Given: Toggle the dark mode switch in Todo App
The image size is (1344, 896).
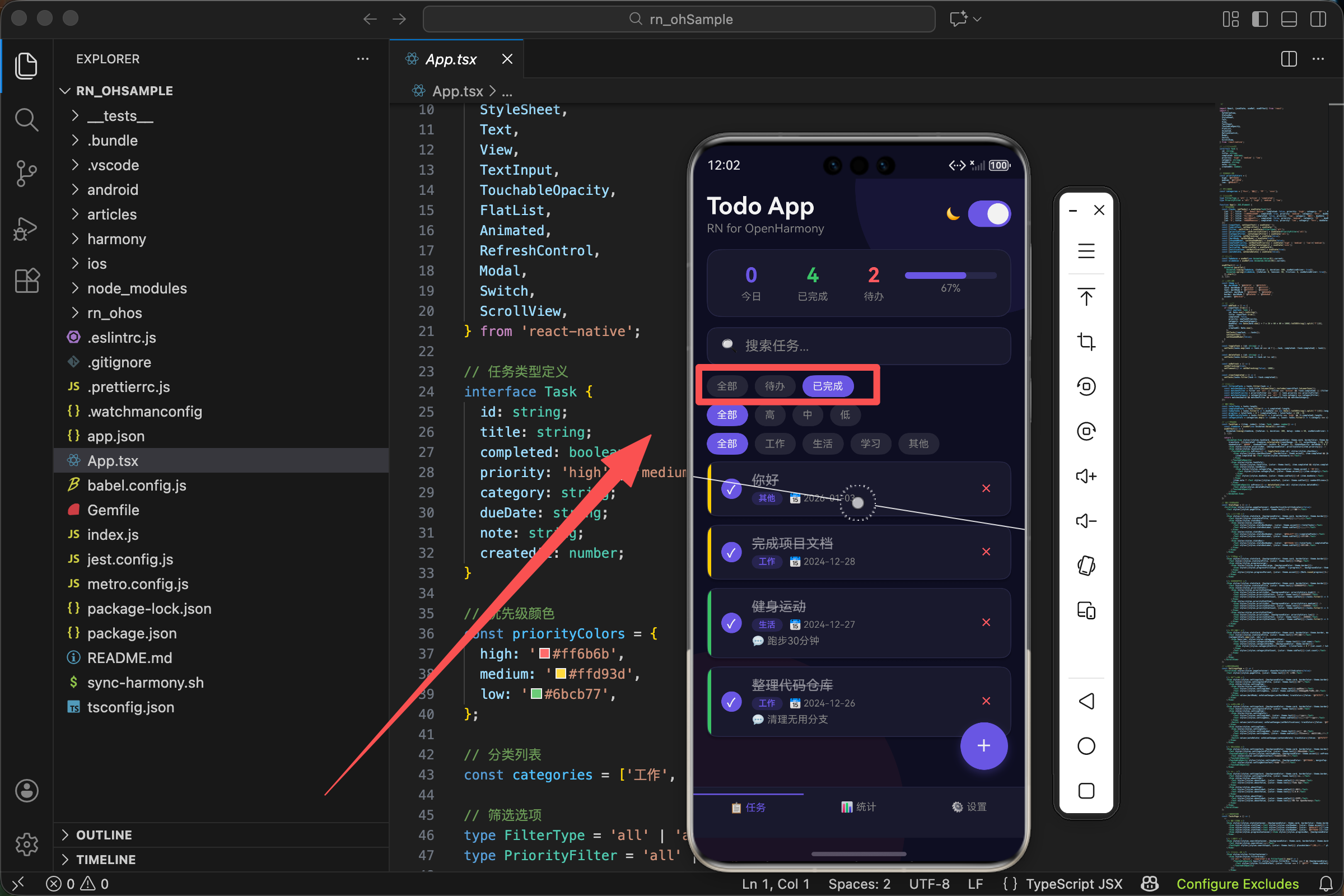Looking at the screenshot, I should point(989,214).
